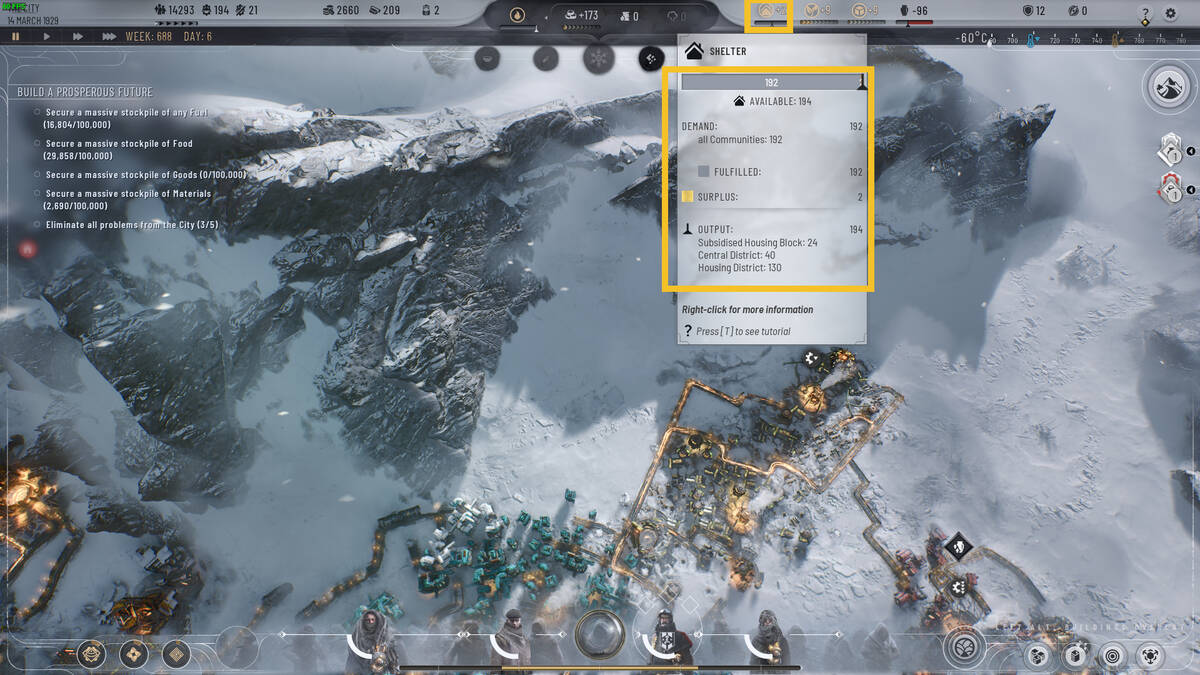Click Housing District: 130 entry

point(740,268)
